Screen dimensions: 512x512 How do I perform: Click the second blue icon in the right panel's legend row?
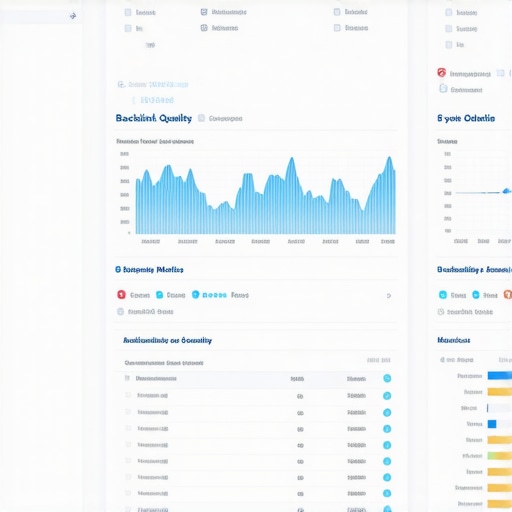point(476,295)
